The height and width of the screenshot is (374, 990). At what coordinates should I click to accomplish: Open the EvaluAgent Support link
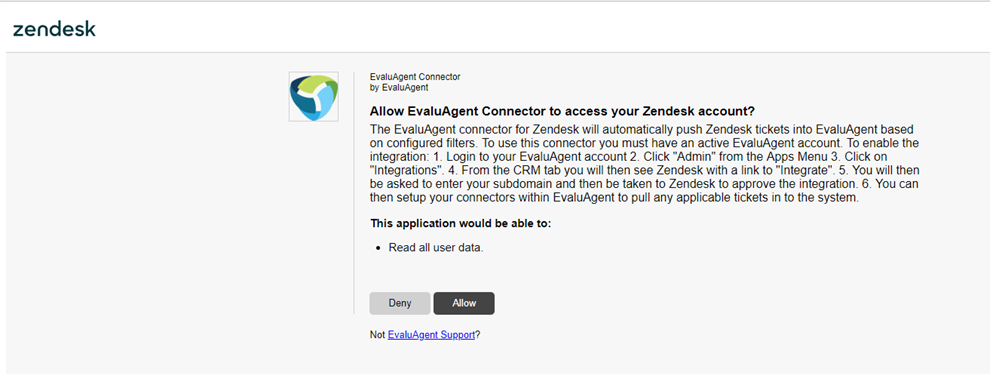pyautogui.click(x=431, y=335)
